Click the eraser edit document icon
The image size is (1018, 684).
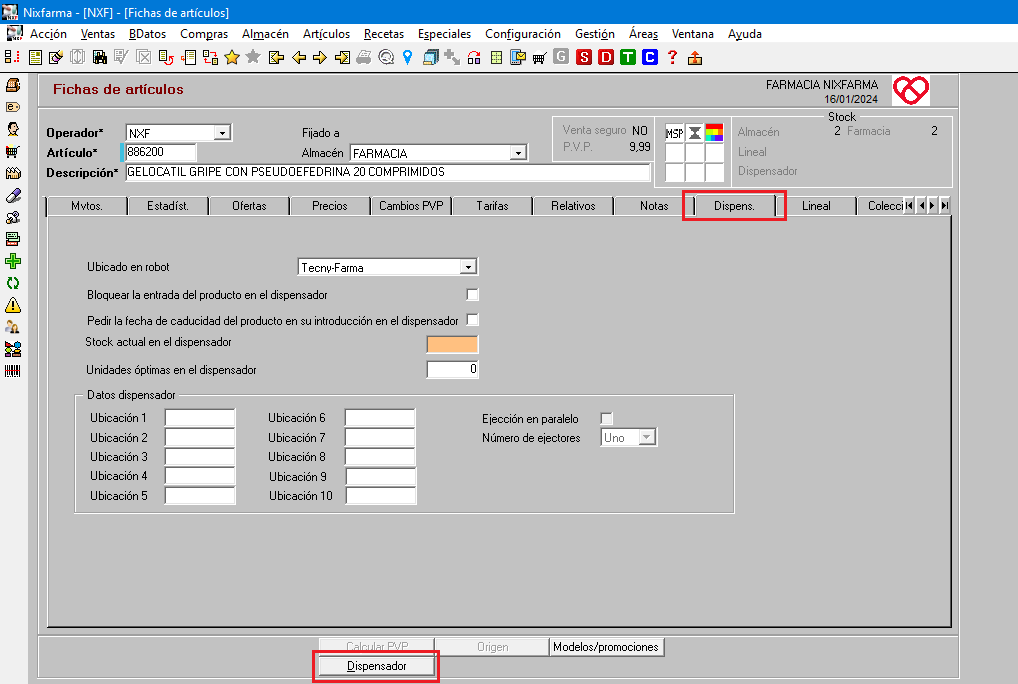coord(56,58)
